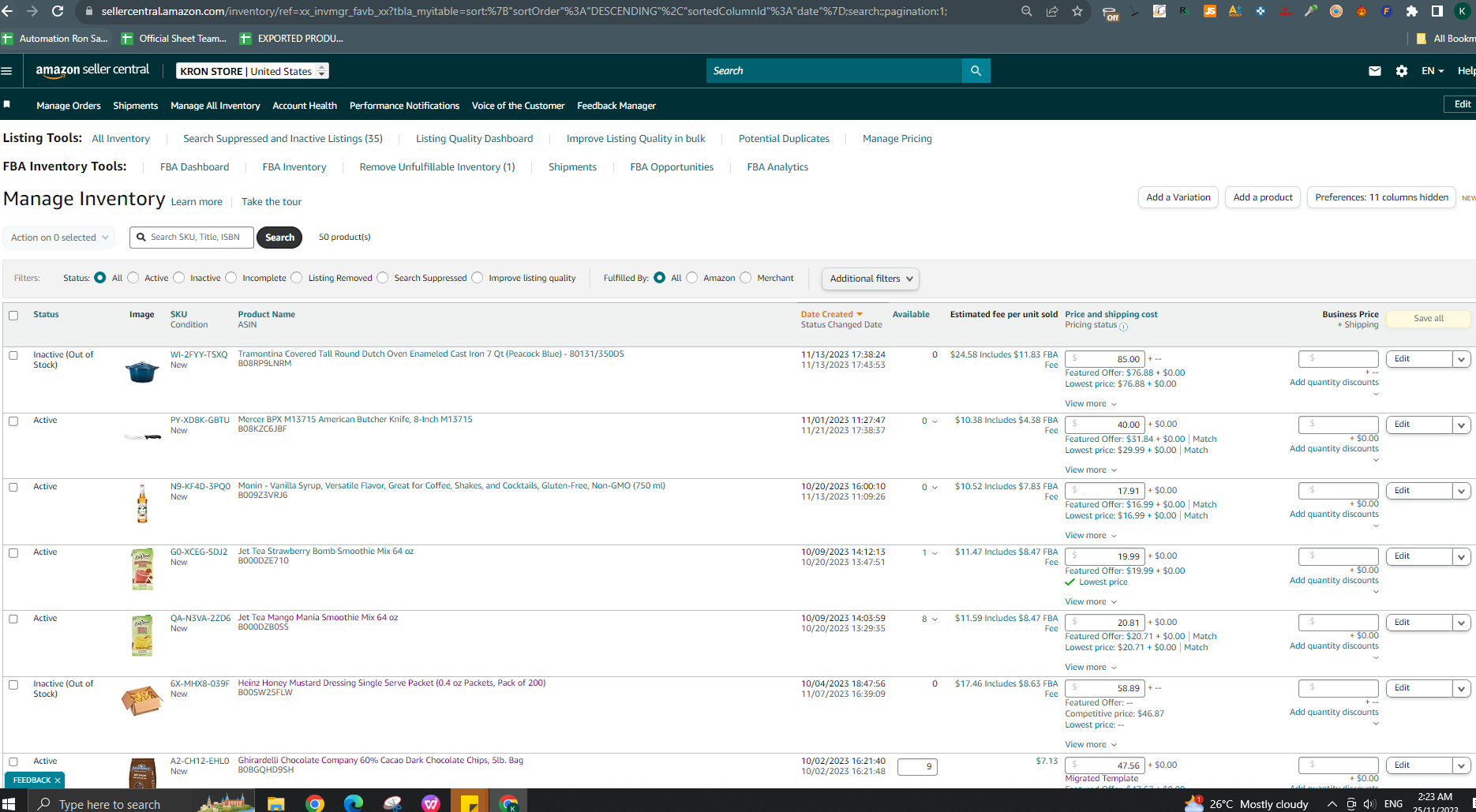1476x812 pixels.
Task: Open Performance Notifications menu item
Action: [404, 106]
